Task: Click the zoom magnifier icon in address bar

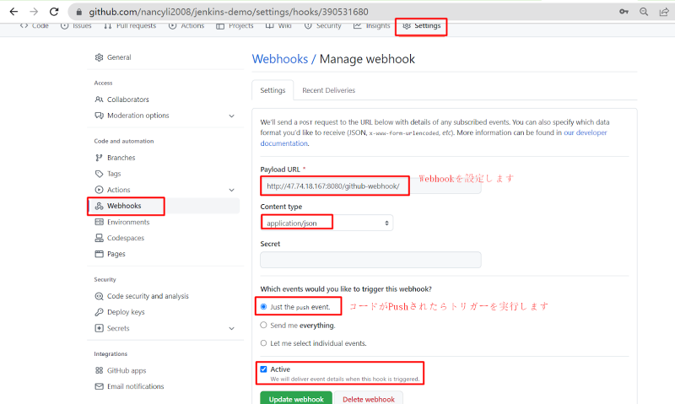Action: tap(644, 12)
